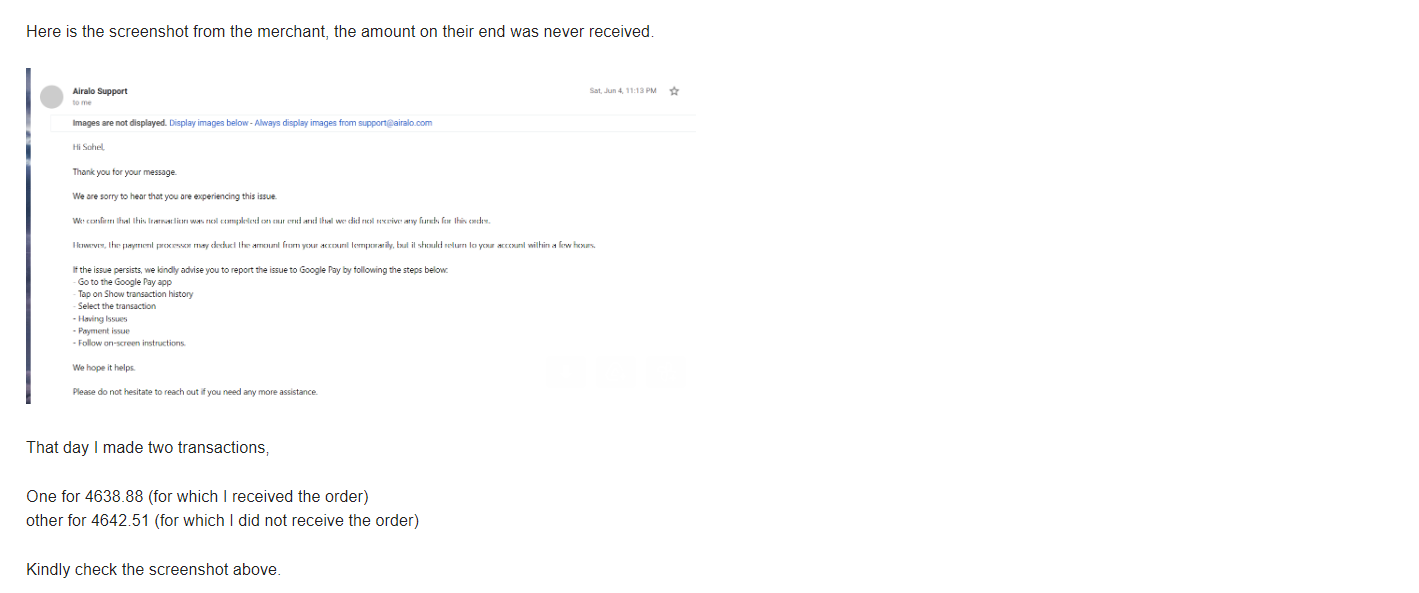This screenshot has width=1419, height=593.
Task: Click the gray sender avatar circle
Action: [51, 96]
